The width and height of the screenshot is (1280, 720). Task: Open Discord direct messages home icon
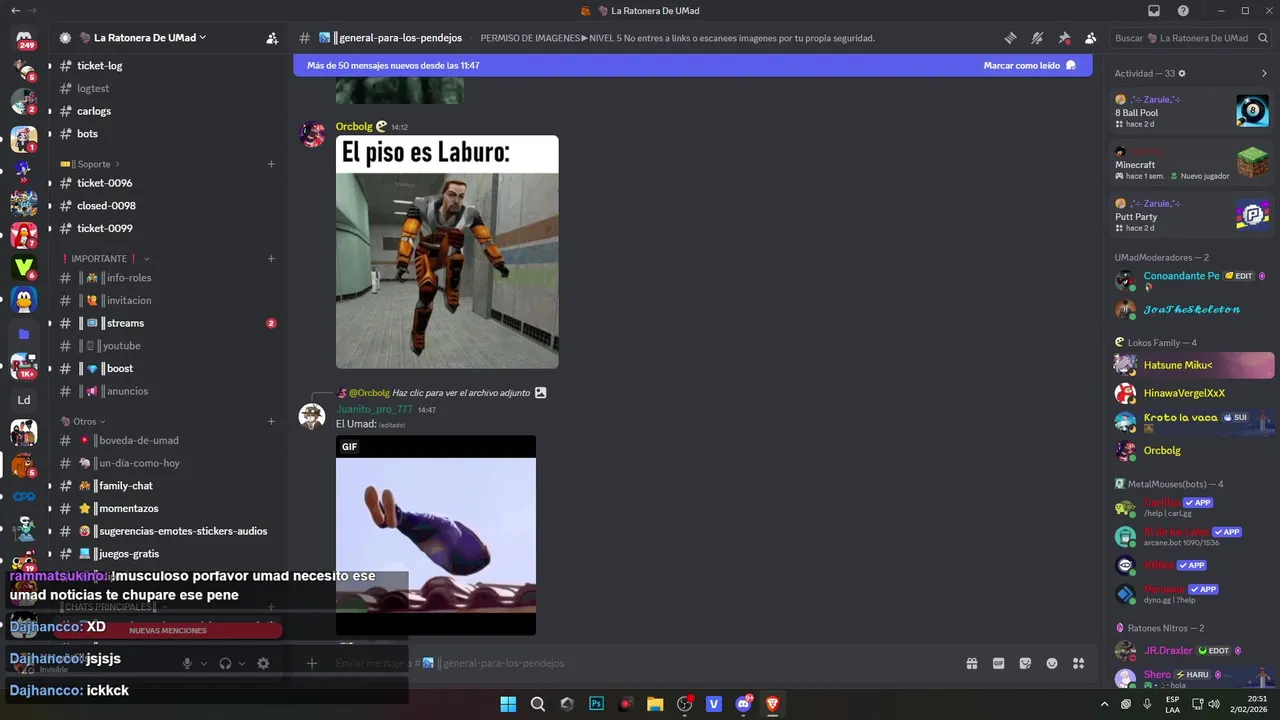pyautogui.click(x=24, y=38)
